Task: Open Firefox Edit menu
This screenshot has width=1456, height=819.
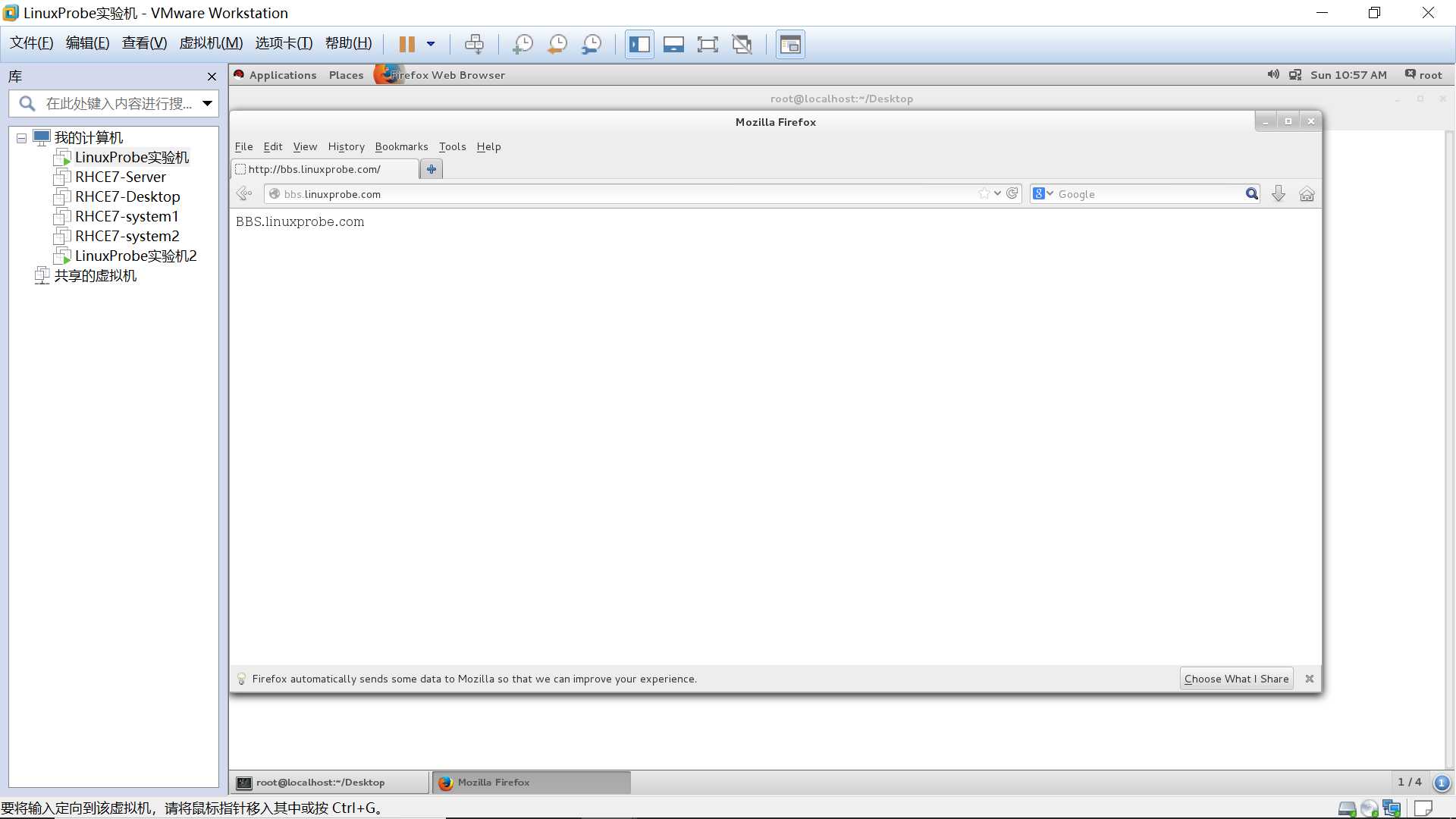Action: (273, 146)
